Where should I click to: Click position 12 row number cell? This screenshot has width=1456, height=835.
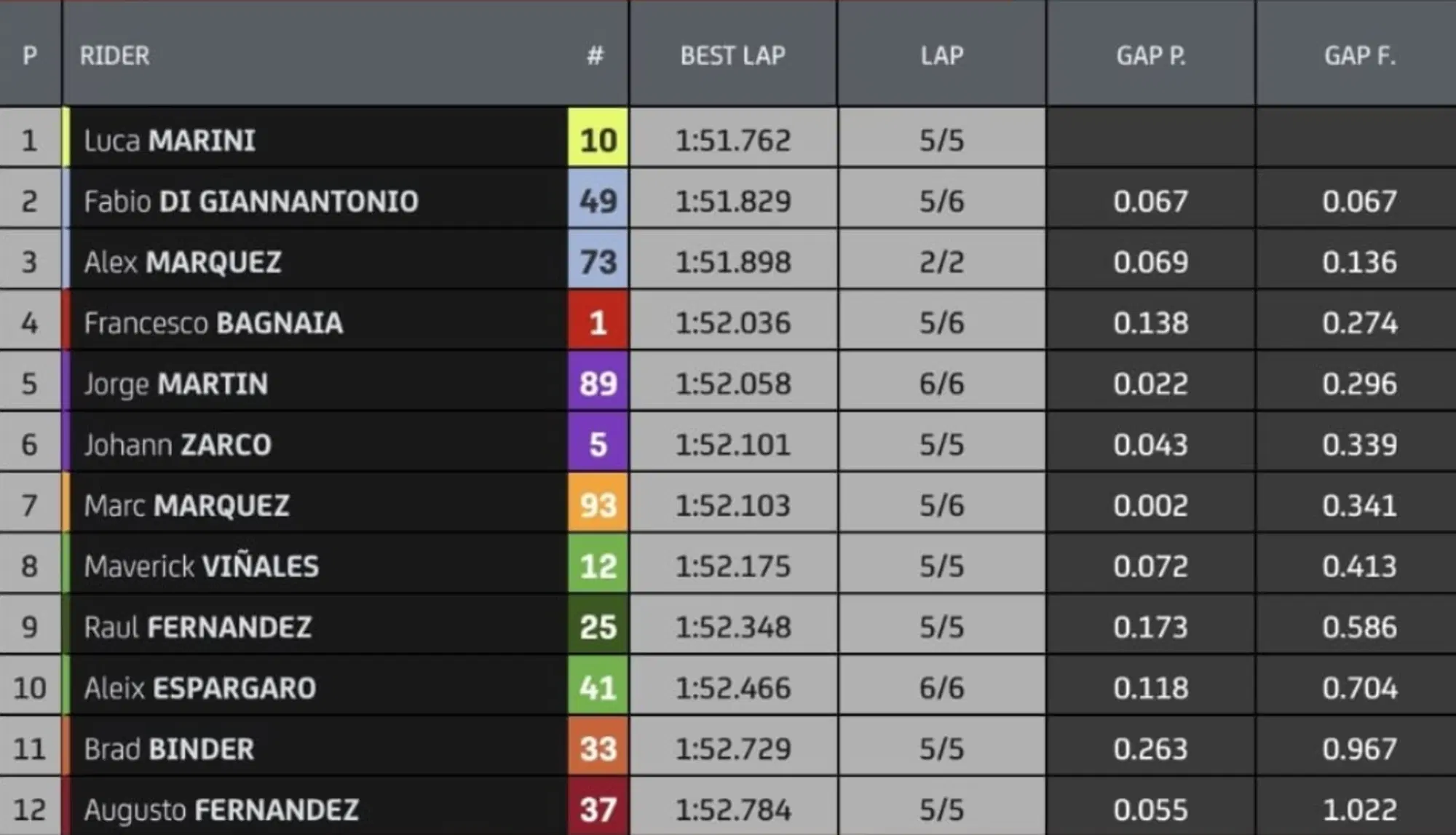(x=30, y=810)
